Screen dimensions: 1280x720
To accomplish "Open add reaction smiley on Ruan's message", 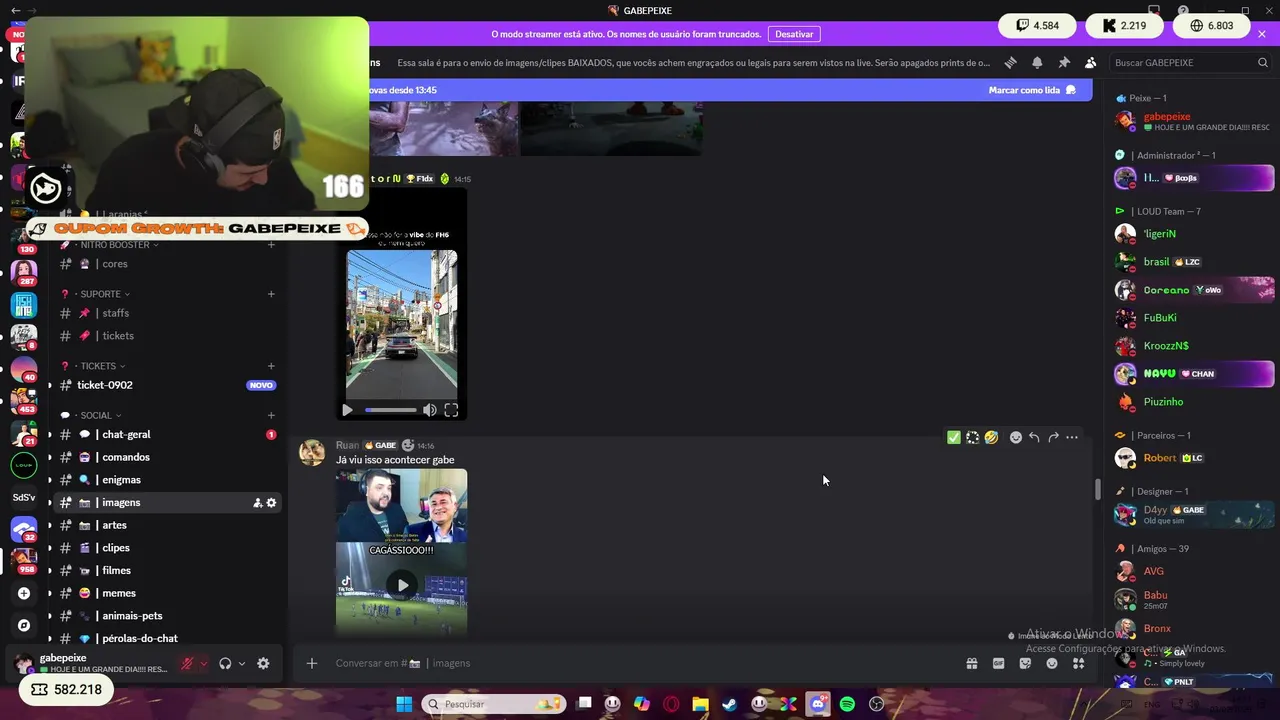I will click(1016, 437).
